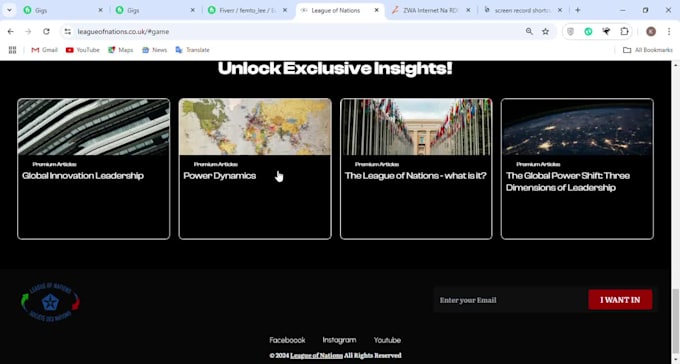Click the flags avenue article thumbnail
This screenshot has width=680, height=364.
point(416,127)
